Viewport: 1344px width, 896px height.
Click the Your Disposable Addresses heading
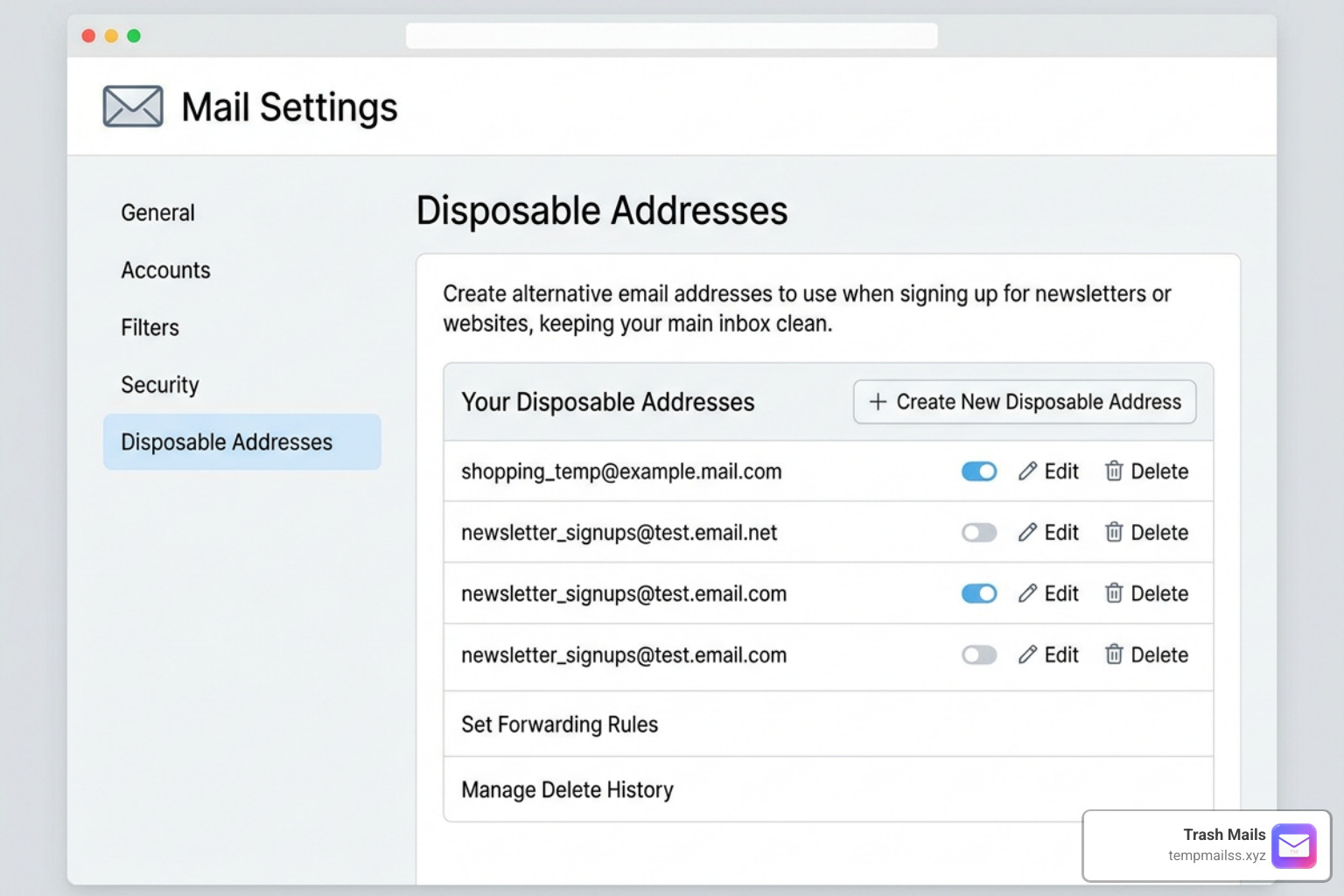607,402
